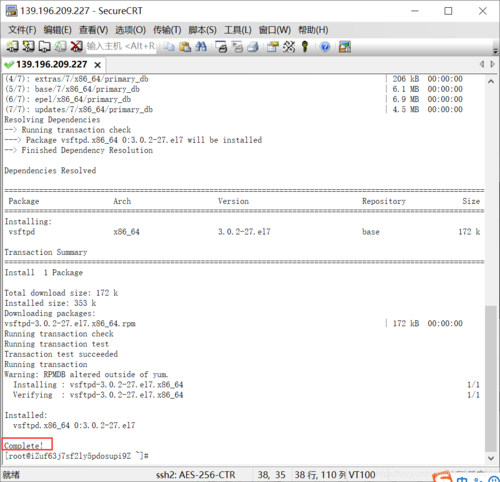
Task: Click the tab scroll left arrow
Action: (482, 64)
